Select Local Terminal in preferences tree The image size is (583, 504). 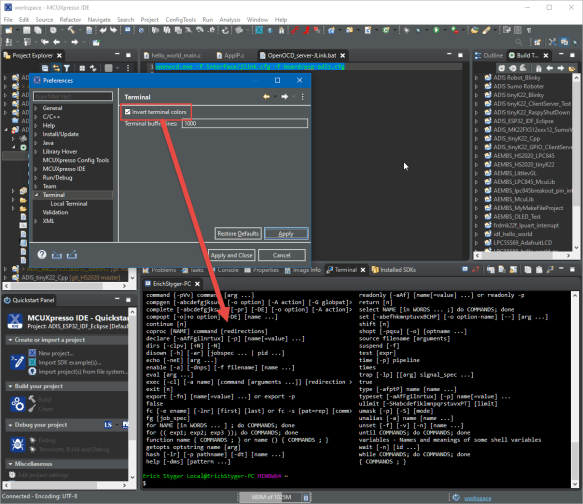[x=69, y=204]
